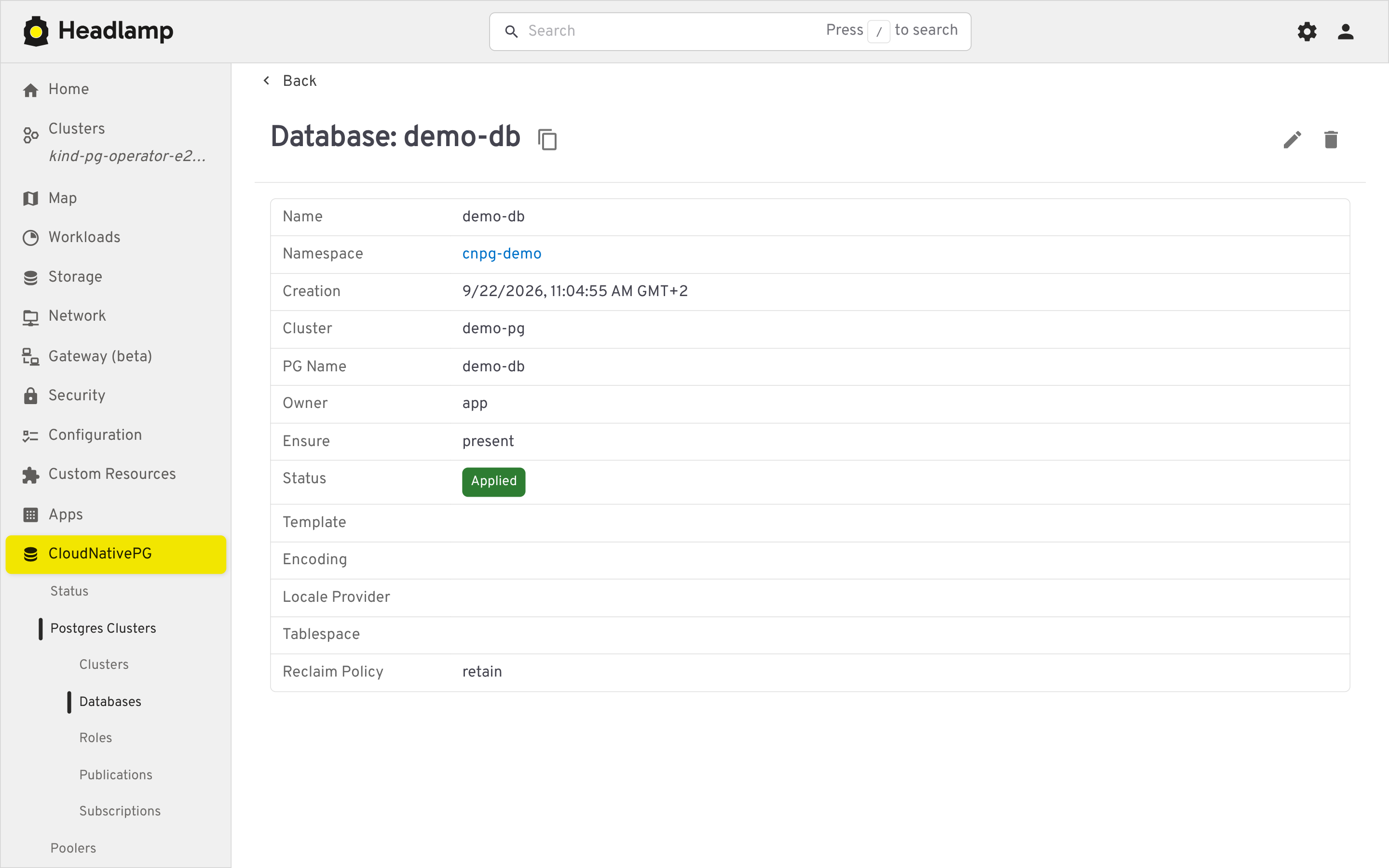1389x868 pixels.
Task: Click the Gateway (beta) icon
Action: coord(30,356)
